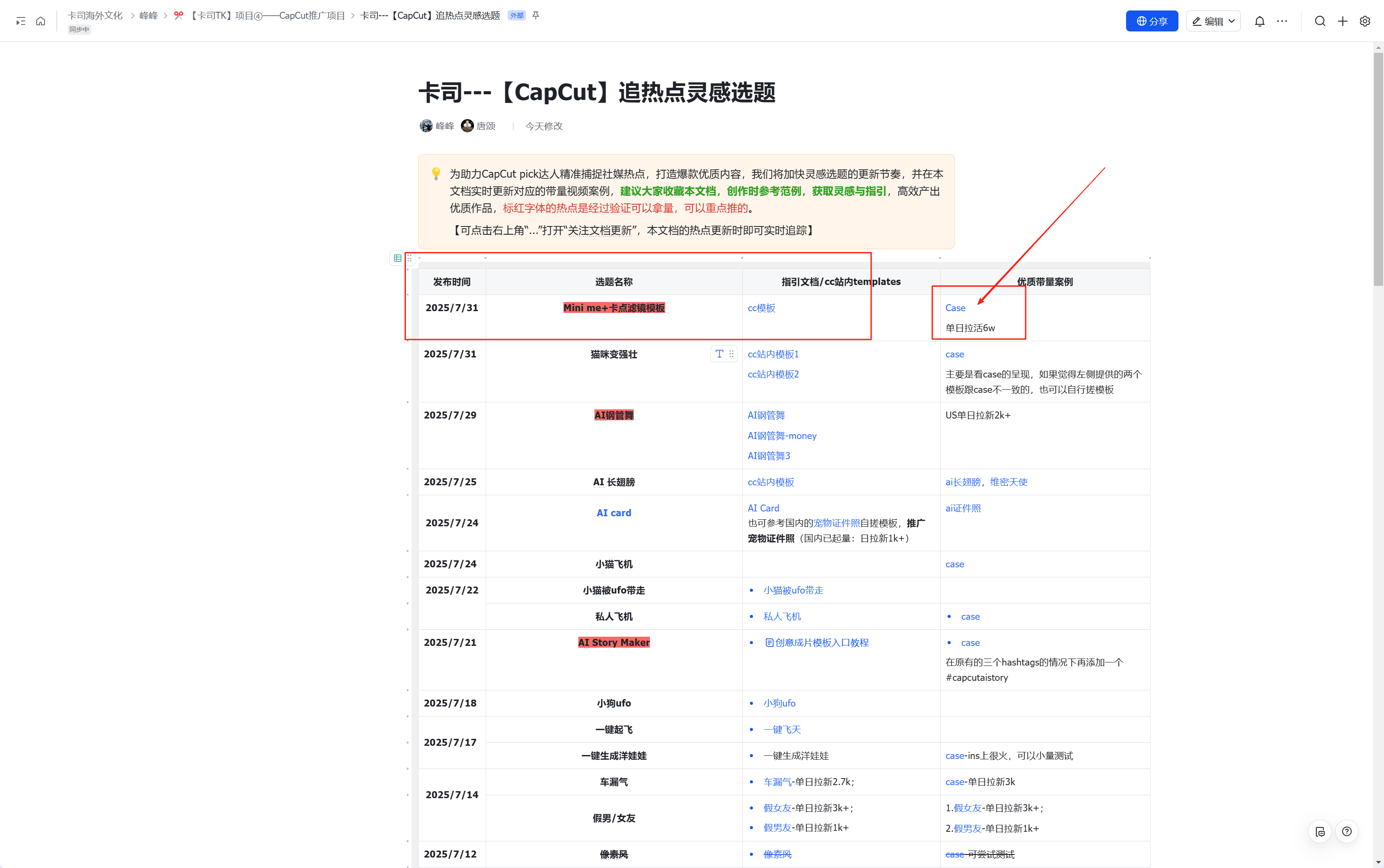Select the 优质带量案例 column header
This screenshot has width=1384, height=868.
(x=1045, y=282)
